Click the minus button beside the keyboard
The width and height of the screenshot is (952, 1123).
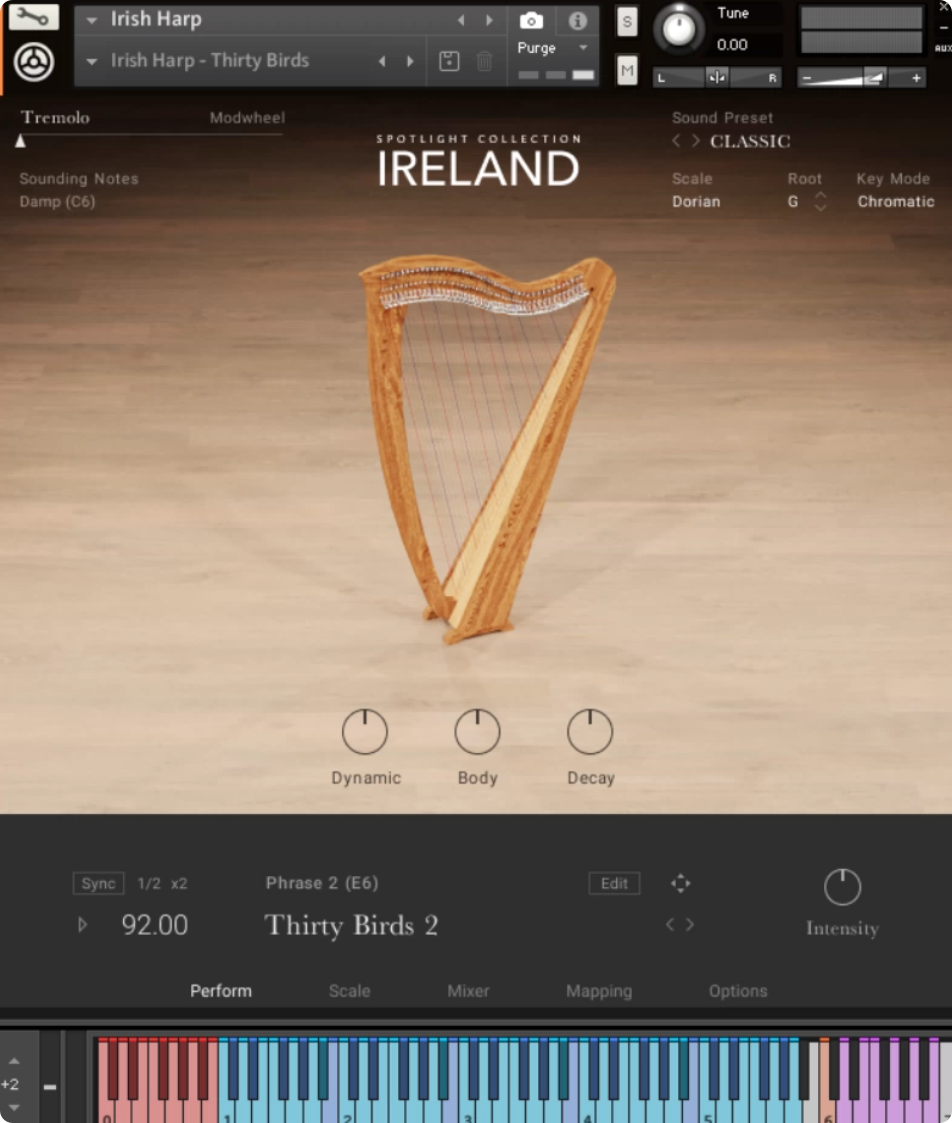(x=49, y=1086)
